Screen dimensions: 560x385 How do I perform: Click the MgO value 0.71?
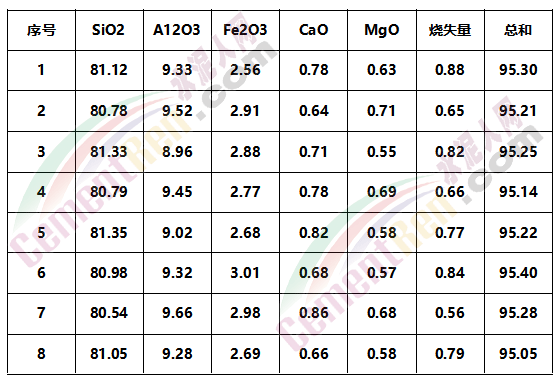pos(382,111)
